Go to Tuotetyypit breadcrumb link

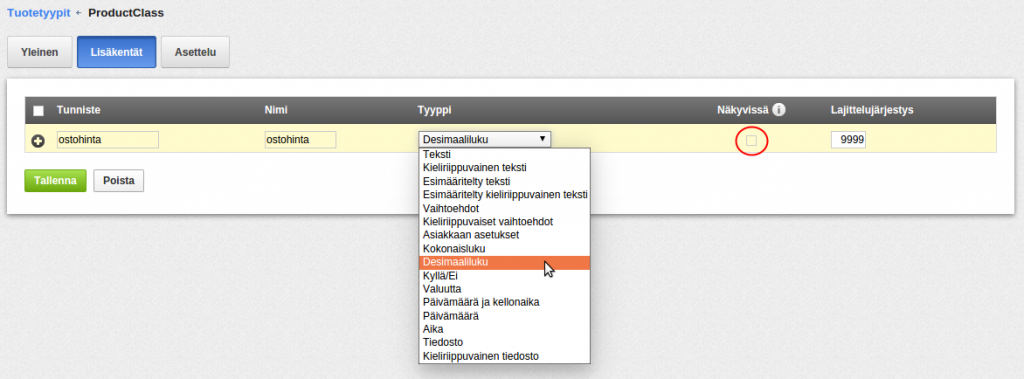point(39,12)
